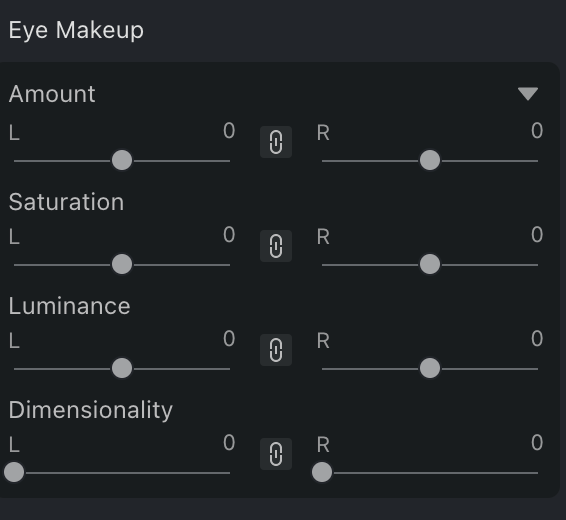The width and height of the screenshot is (566, 520).
Task: Click the Amount right slider handle
Action: click(x=430, y=160)
